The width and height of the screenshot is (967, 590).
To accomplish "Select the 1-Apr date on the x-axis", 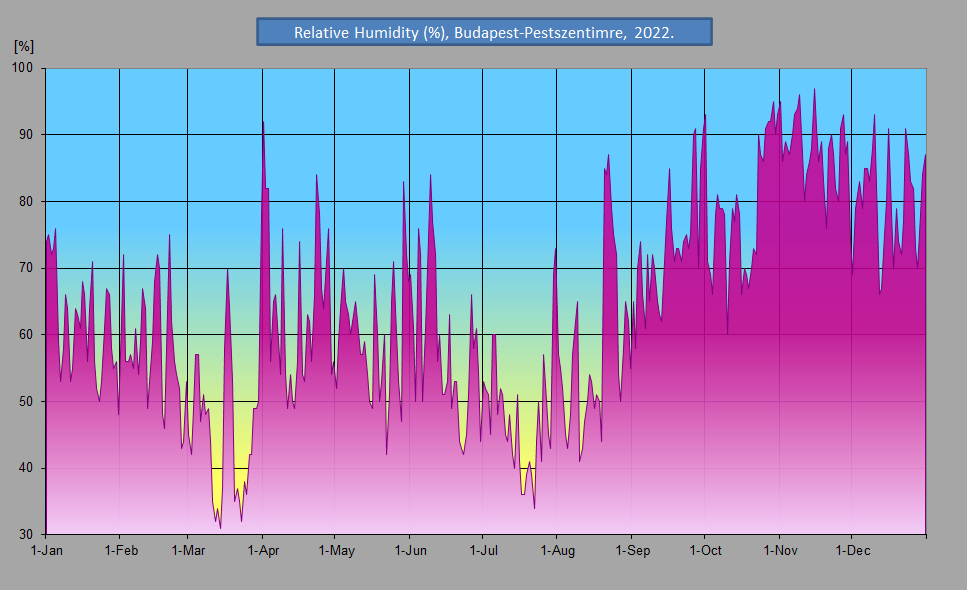I will pyautogui.click(x=262, y=551).
